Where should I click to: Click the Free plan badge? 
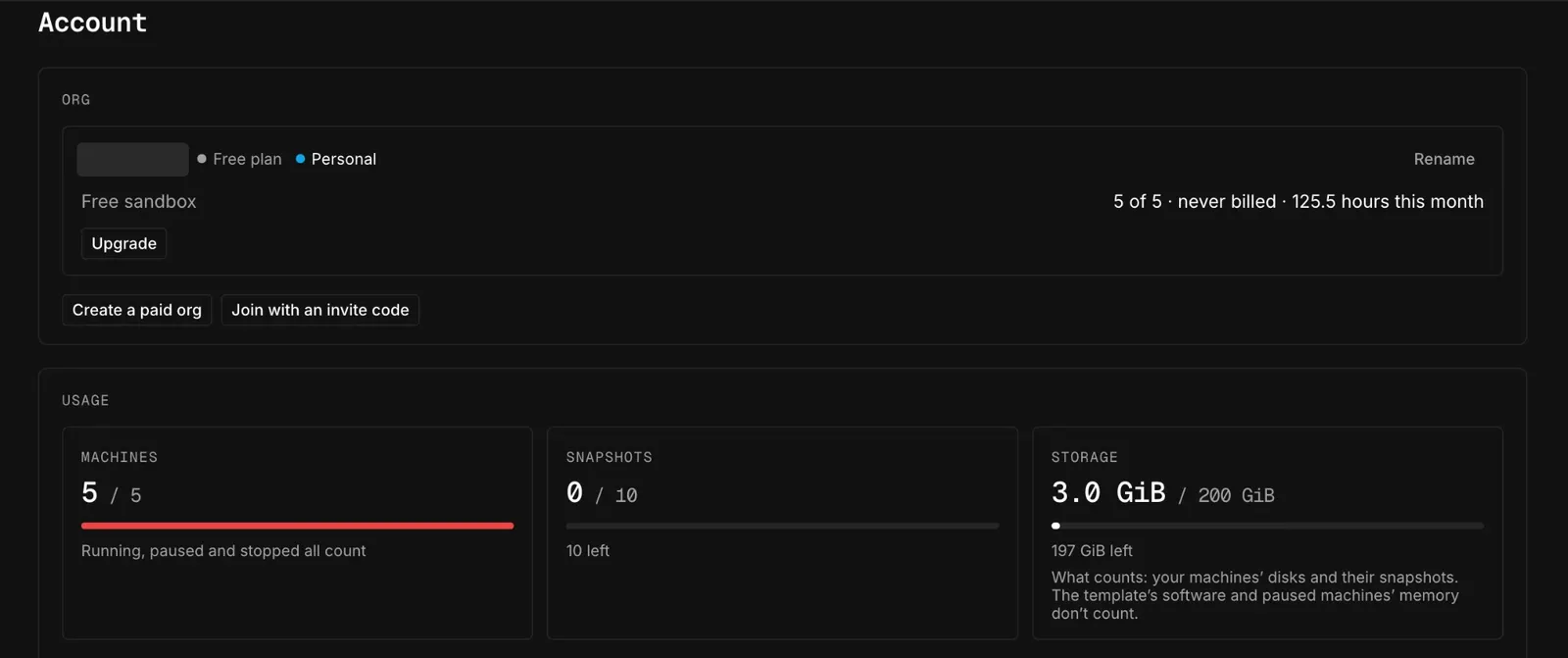(239, 159)
